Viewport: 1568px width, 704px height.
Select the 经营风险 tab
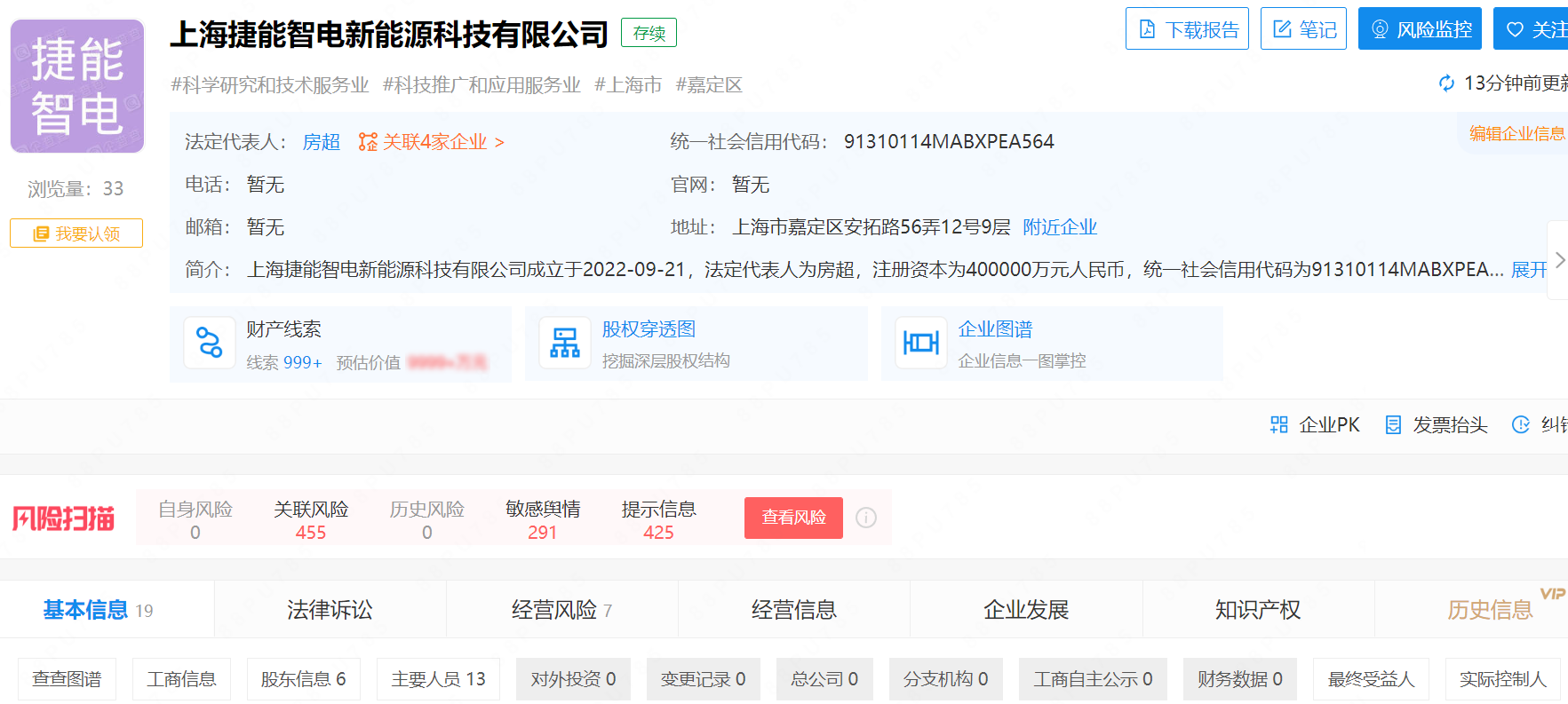point(561,610)
